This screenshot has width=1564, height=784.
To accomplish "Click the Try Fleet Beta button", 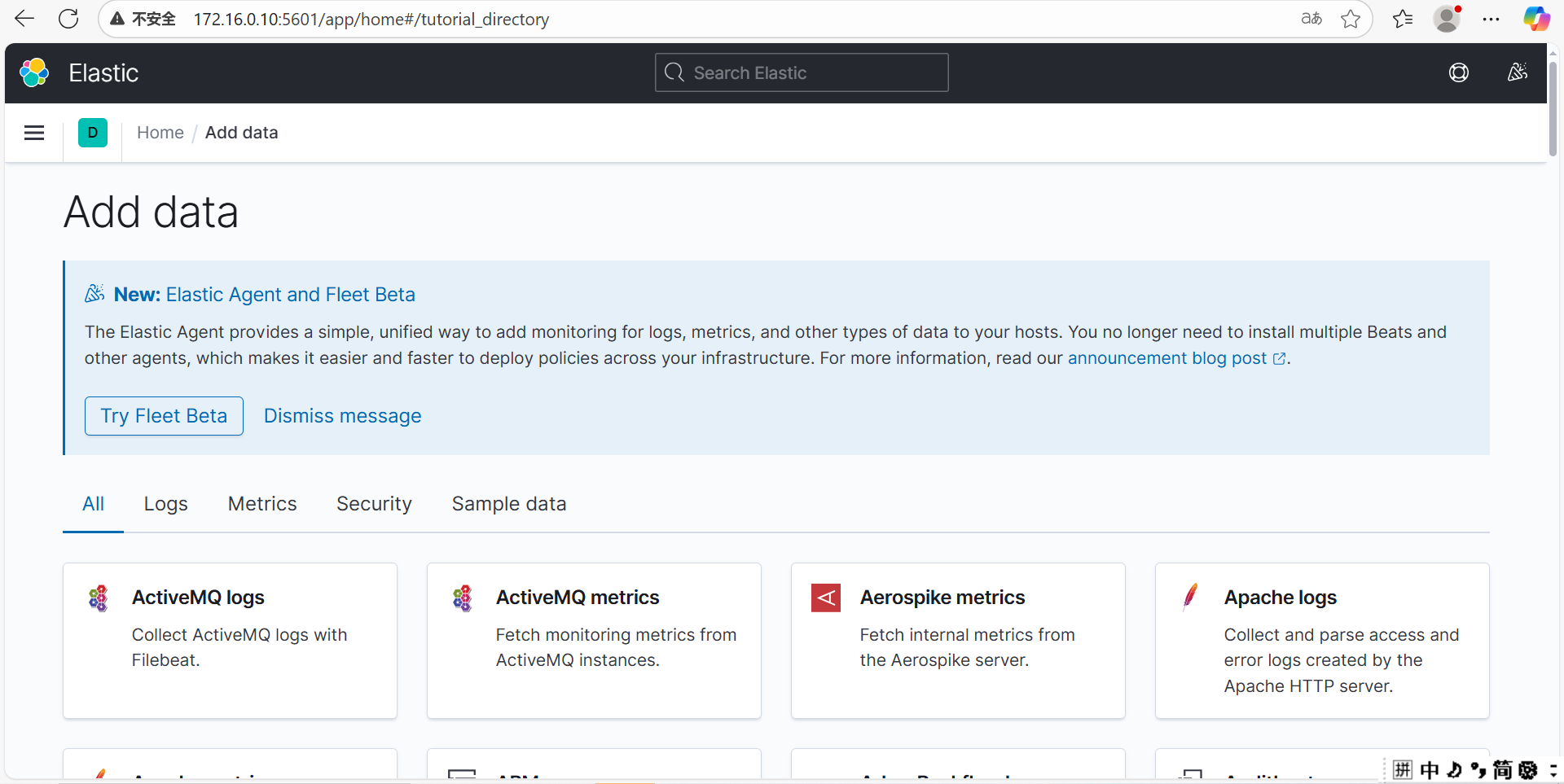I will 164,416.
